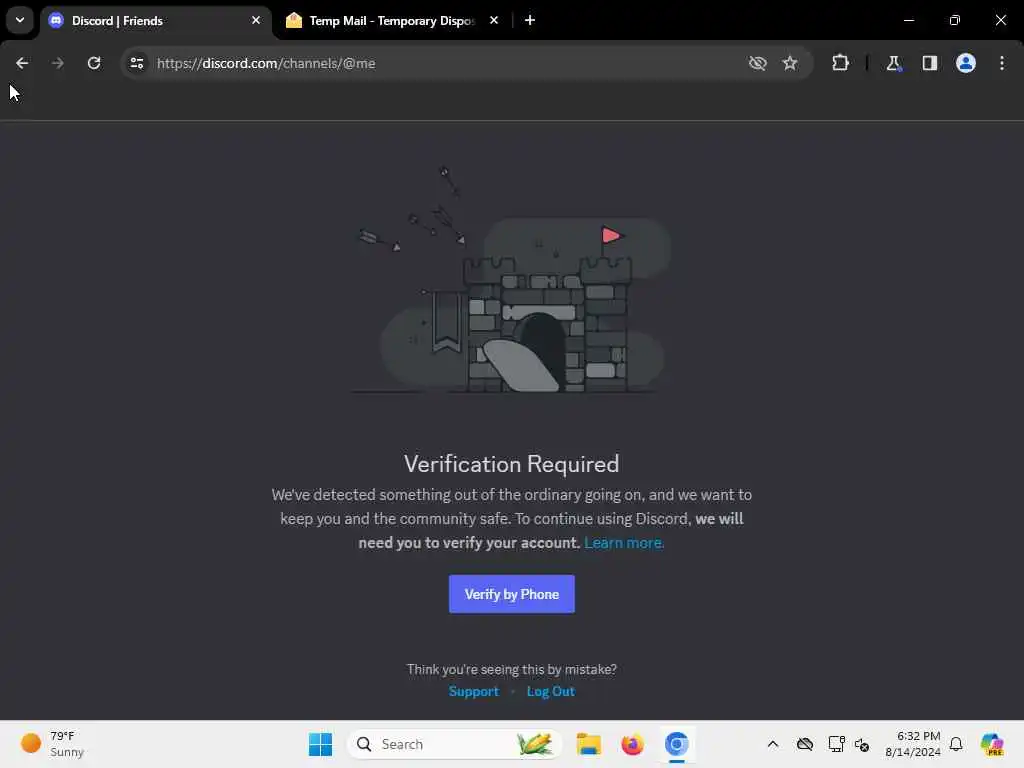Click the taskbar Search box
The width and height of the screenshot is (1024, 768).
point(455,744)
